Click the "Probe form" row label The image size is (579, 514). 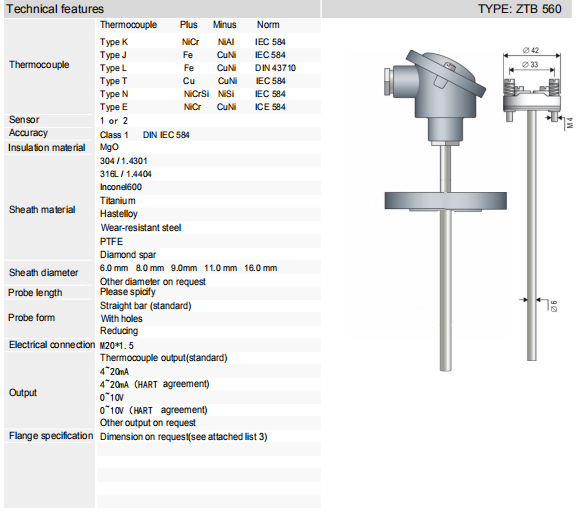point(32,318)
